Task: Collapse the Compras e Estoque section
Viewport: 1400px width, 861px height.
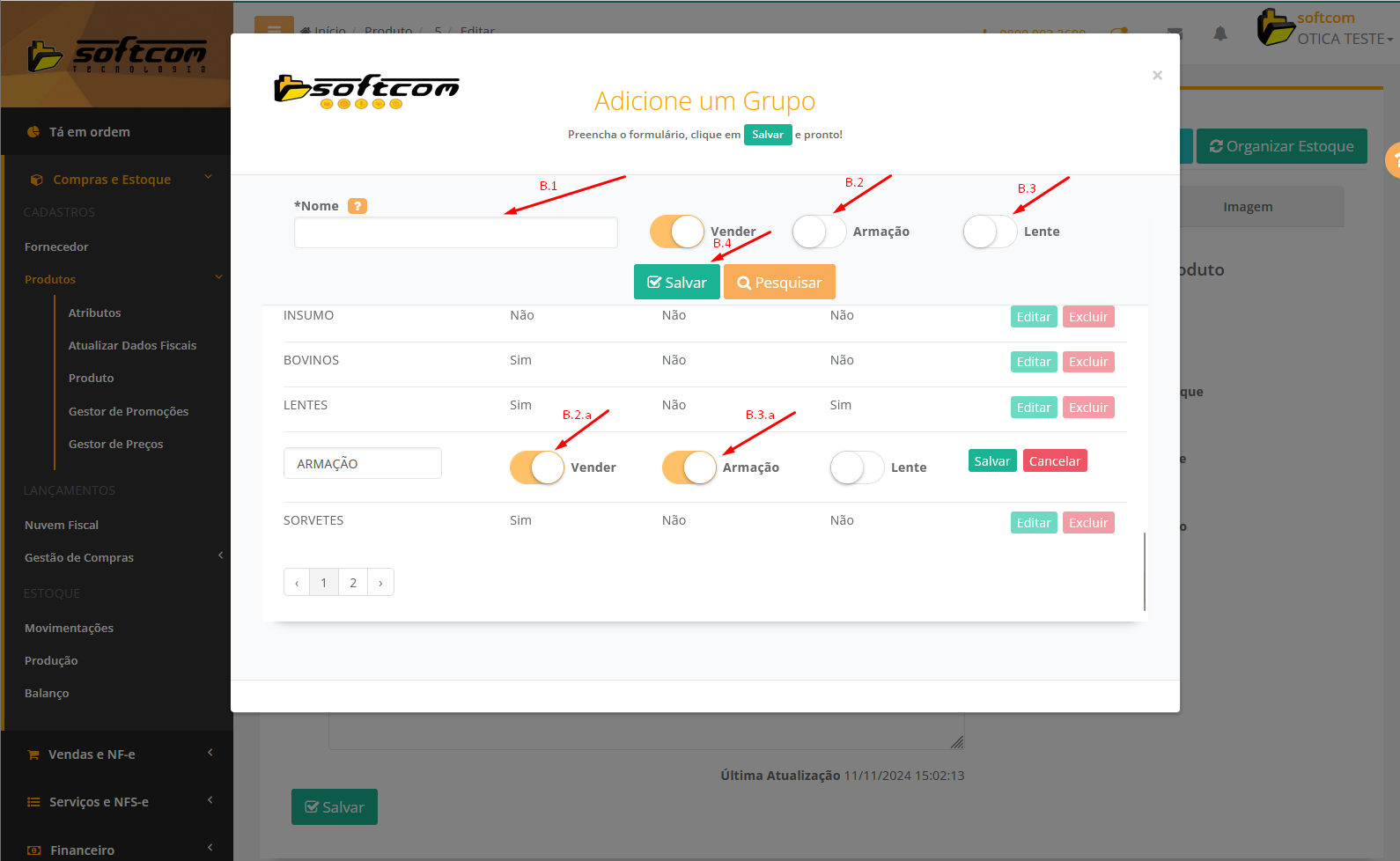Action: coord(209,178)
